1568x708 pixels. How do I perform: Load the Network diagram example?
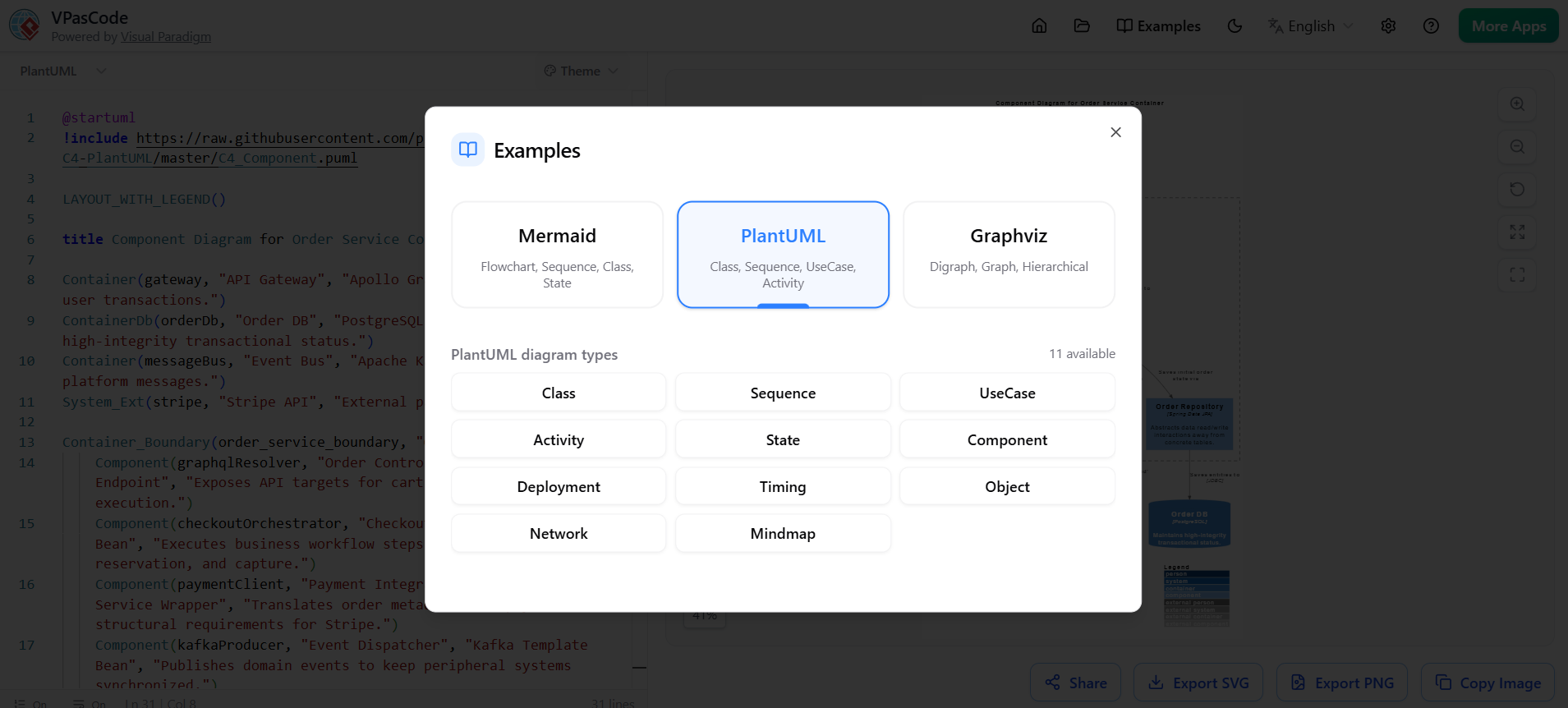coord(559,533)
